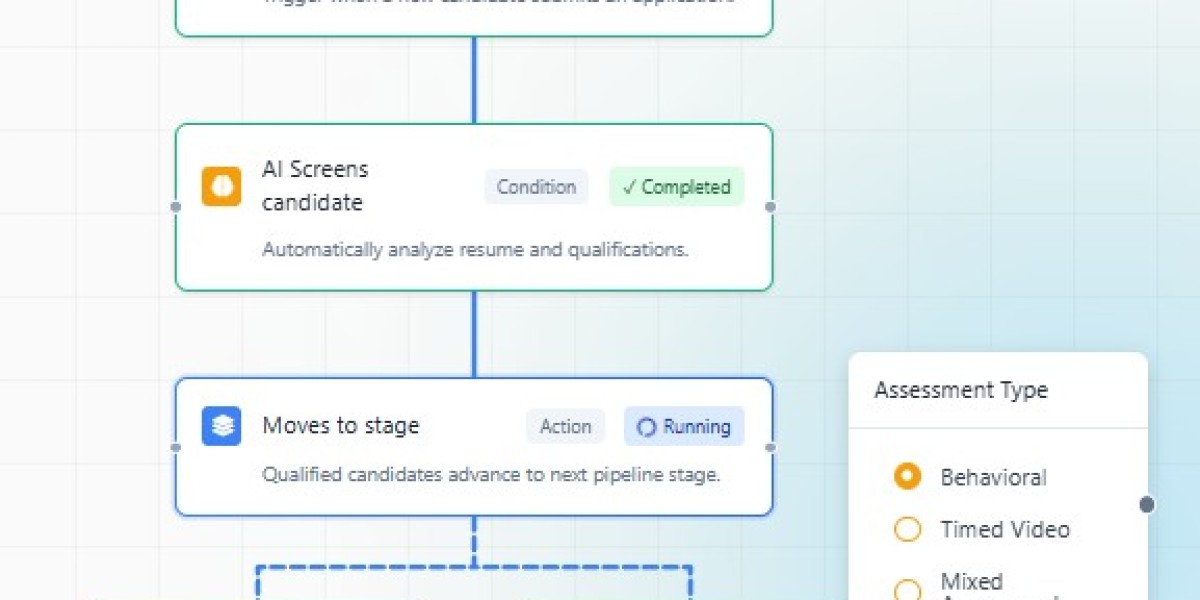Click the right connection handle of Moves to stage
1200x600 pixels.
(770, 446)
